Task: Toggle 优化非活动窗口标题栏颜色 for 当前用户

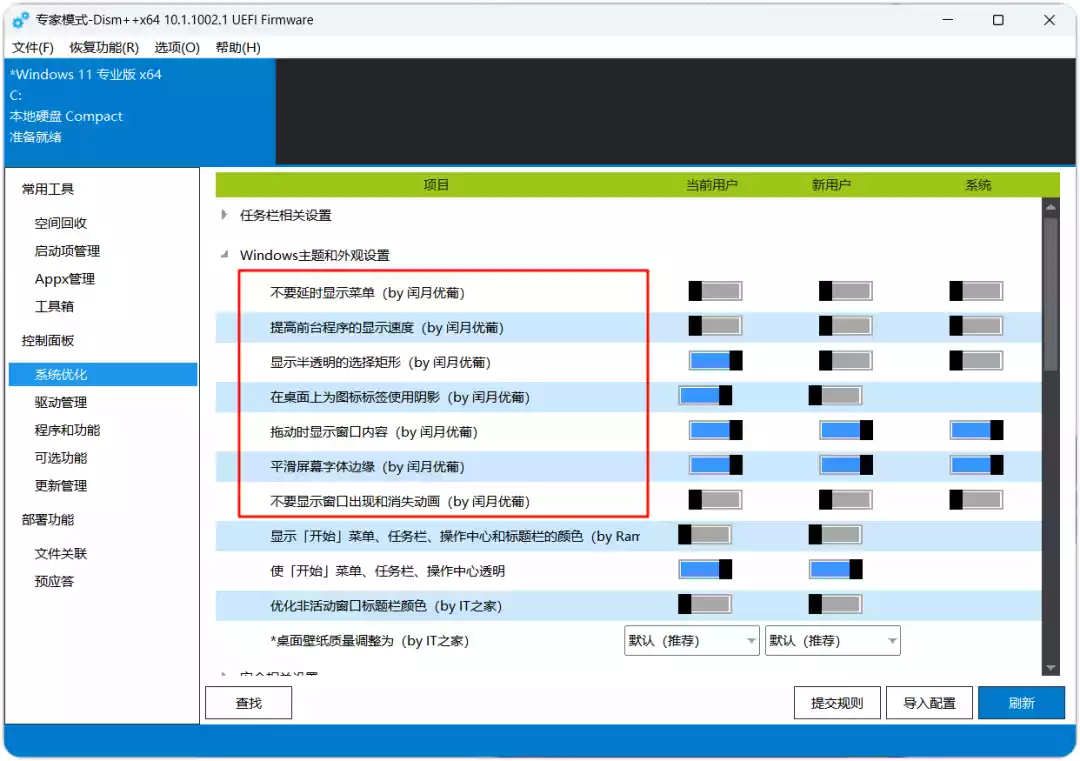Action: point(705,605)
